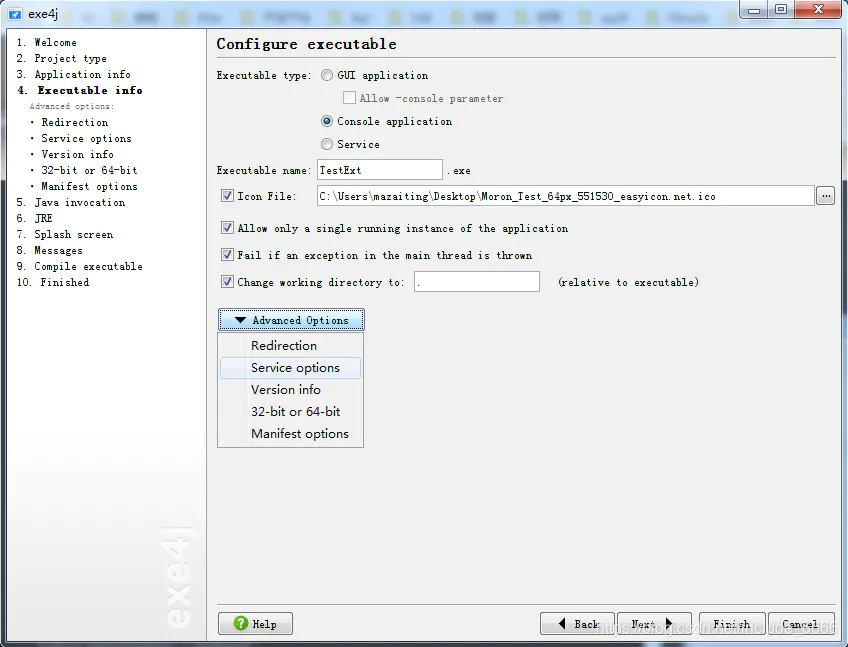This screenshot has height=647, width=848.
Task: Toggle Fail if an exception is thrown checkbox
Action: click(227, 255)
